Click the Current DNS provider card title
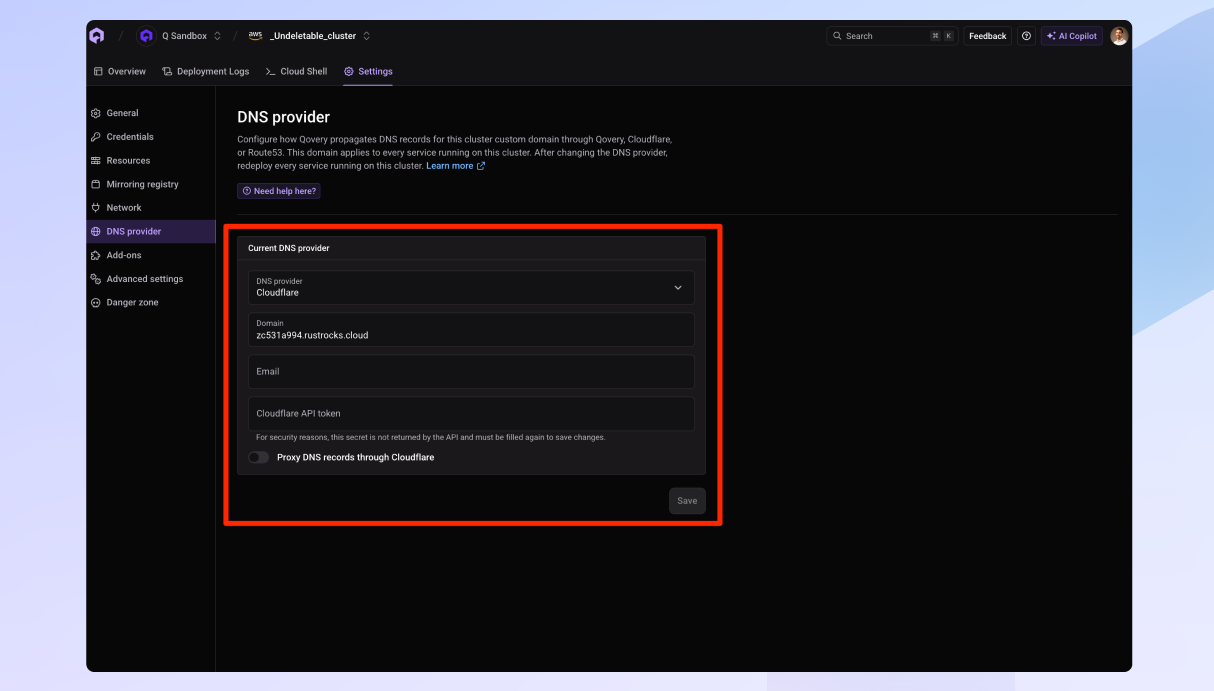The width and height of the screenshot is (1214, 691). 289,248
